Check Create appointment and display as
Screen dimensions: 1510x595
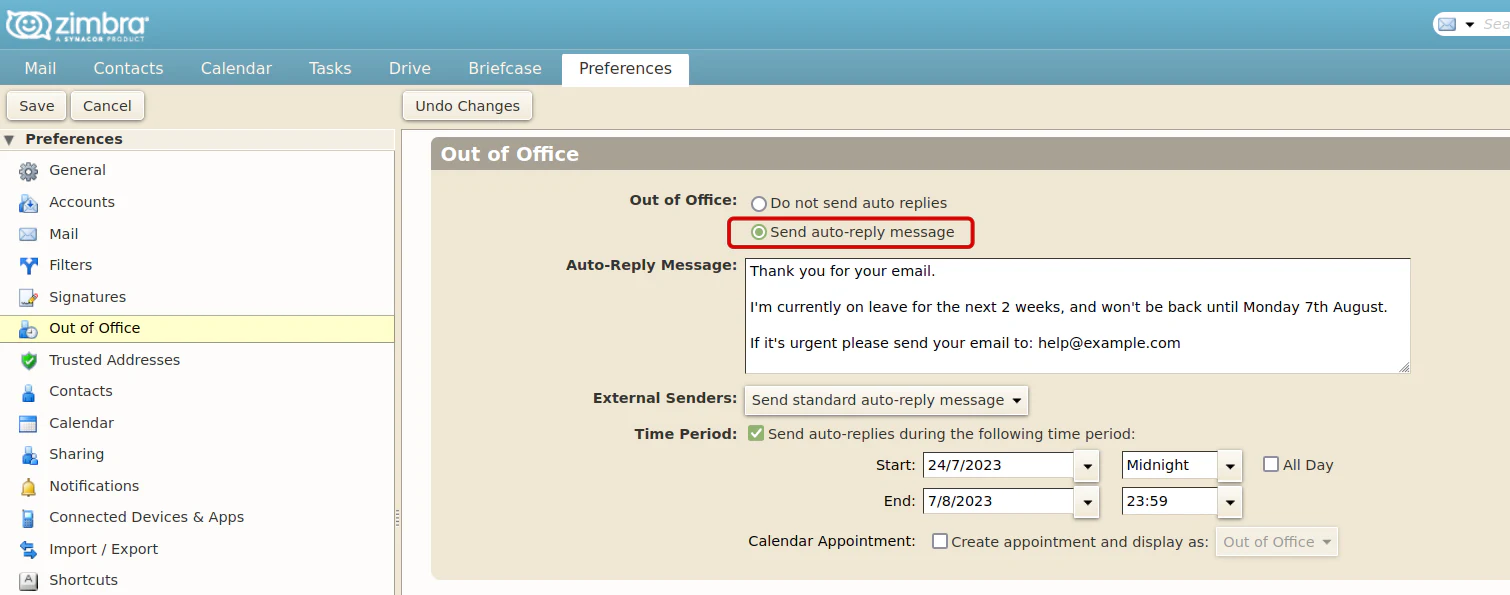[940, 541]
